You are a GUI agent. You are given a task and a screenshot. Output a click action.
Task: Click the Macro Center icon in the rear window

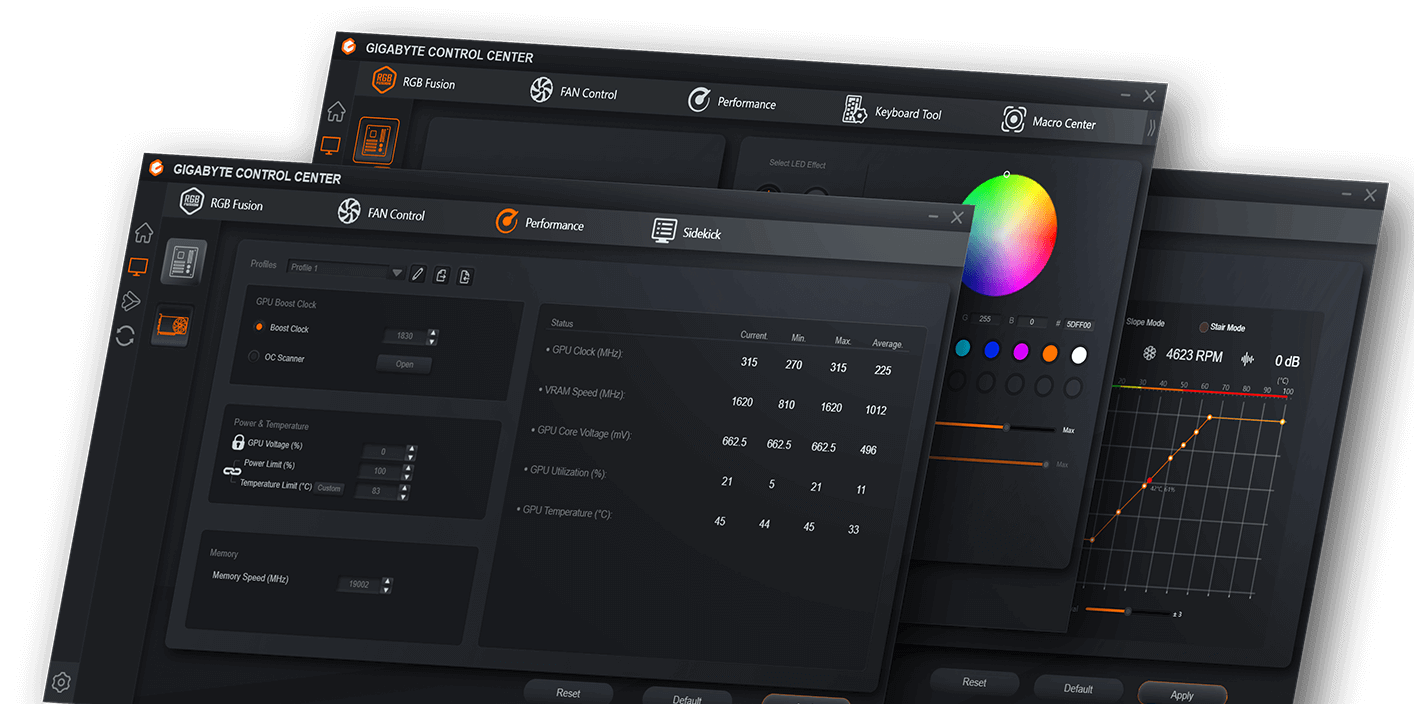(1013, 120)
